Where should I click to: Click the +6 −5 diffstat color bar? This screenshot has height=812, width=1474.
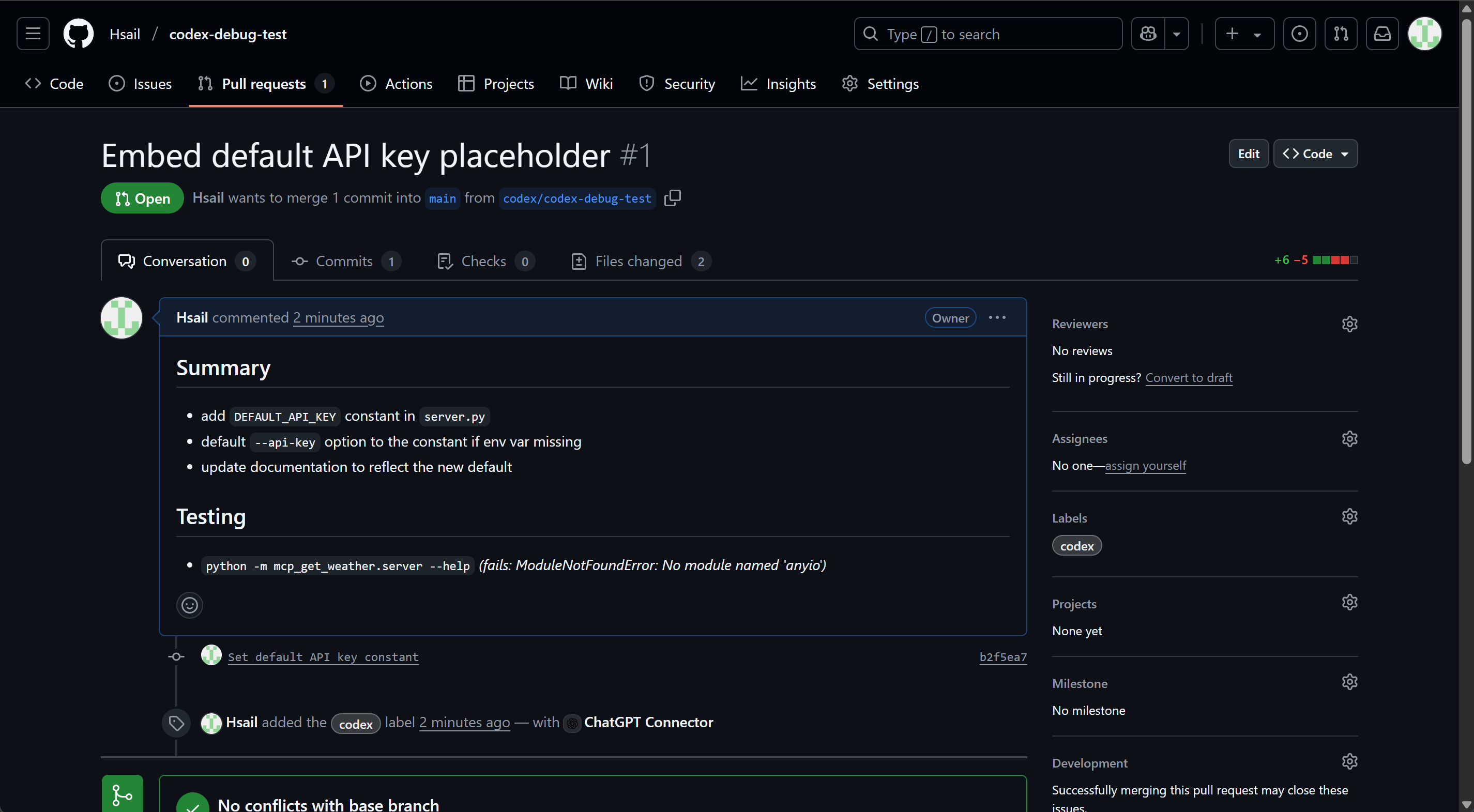[1334, 261]
